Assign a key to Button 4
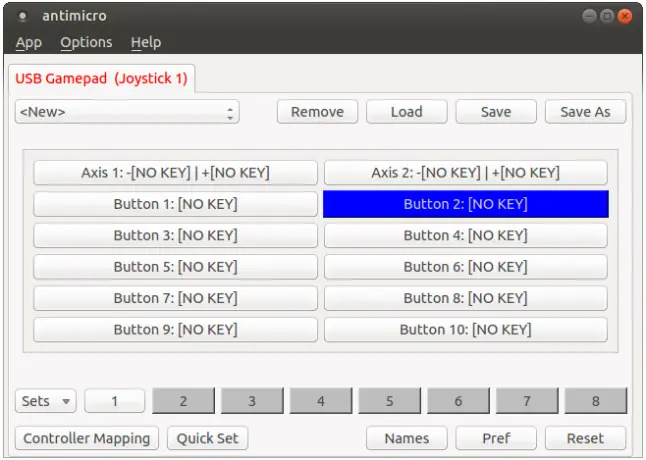Viewport: 646px width, 460px height. pyautogui.click(x=466, y=235)
